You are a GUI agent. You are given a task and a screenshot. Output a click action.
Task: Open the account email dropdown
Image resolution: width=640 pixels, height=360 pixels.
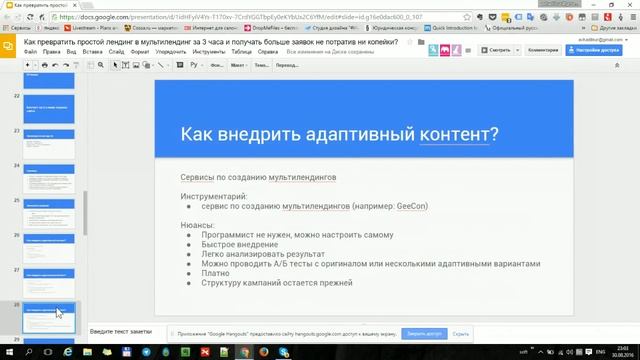(x=603, y=40)
